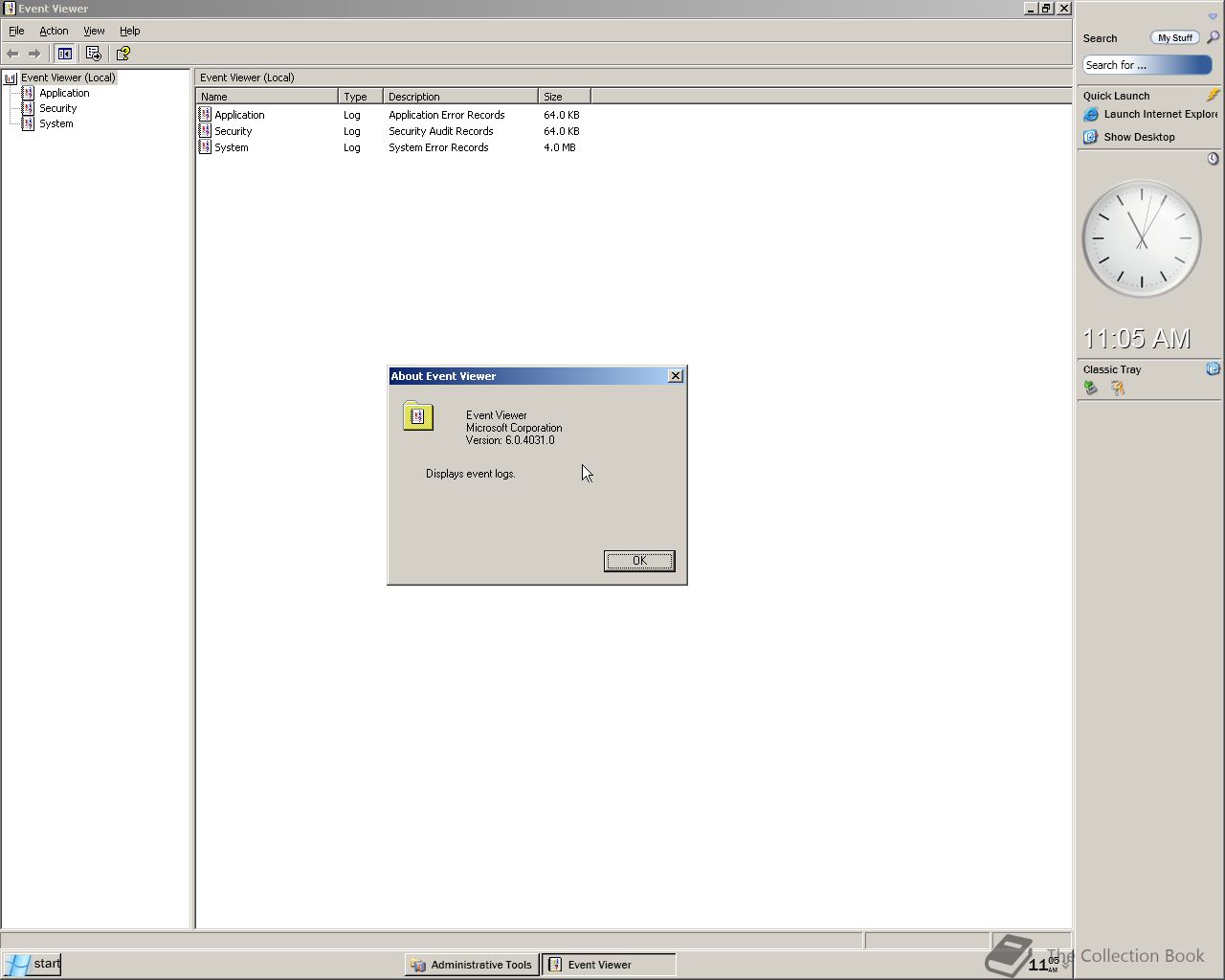Click the 'Displays event logs.' text
The height and width of the screenshot is (980, 1225).
(x=470, y=474)
